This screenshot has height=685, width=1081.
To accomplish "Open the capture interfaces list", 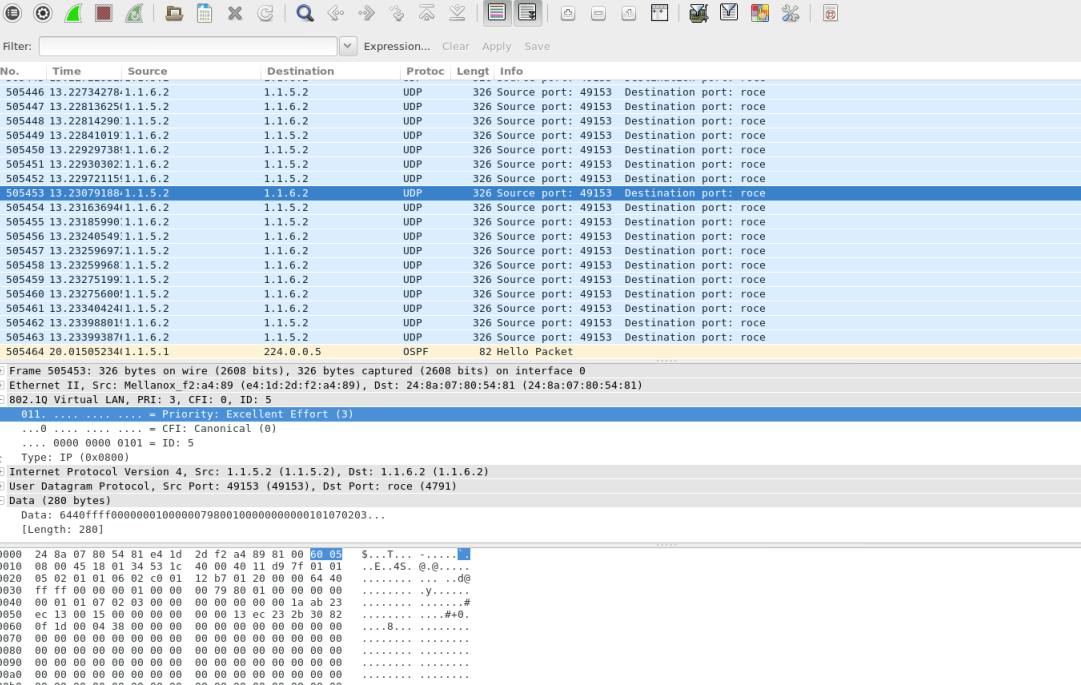I will coord(13,13).
